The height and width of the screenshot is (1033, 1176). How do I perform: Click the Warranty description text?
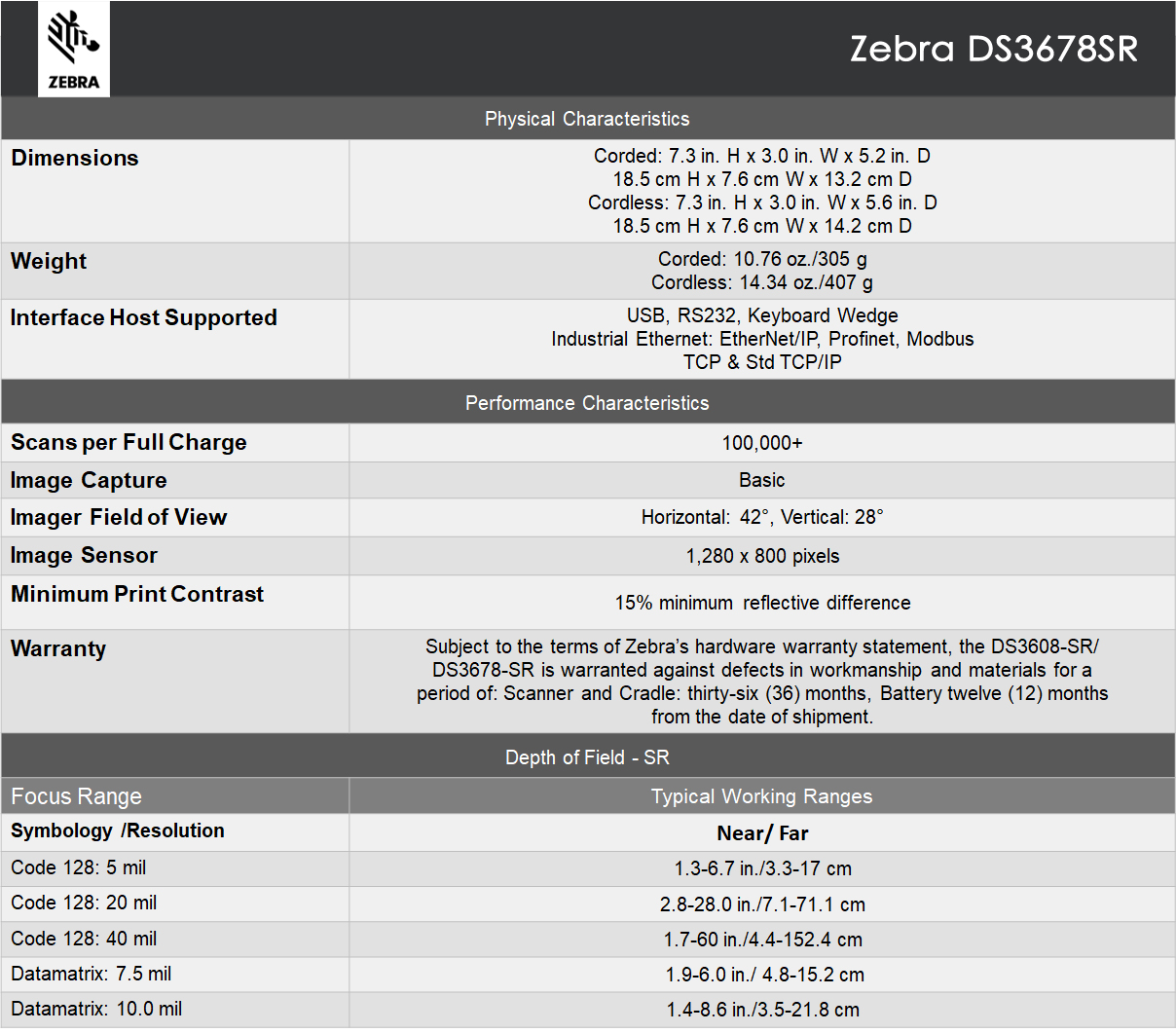click(x=762, y=682)
